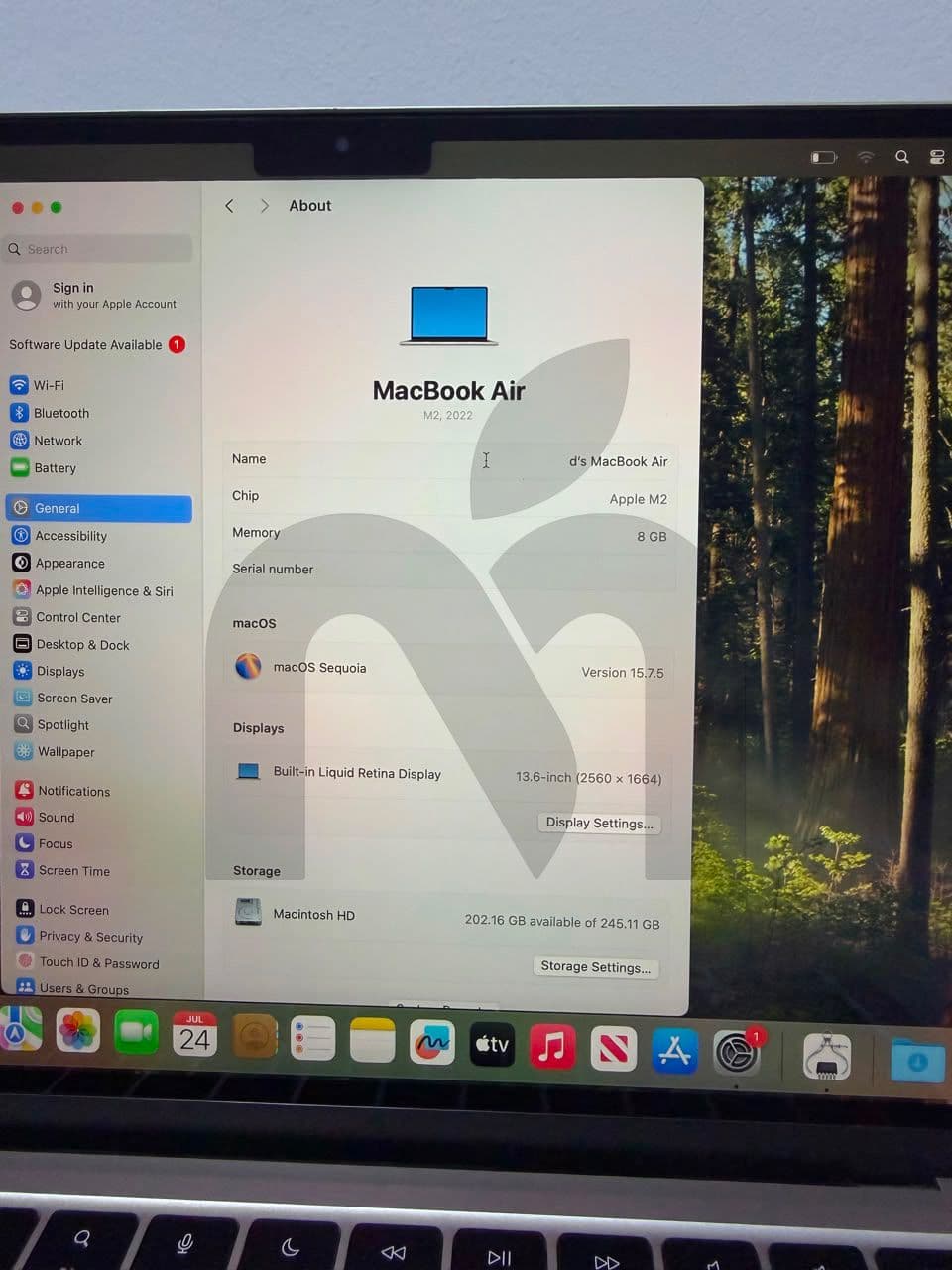952x1270 pixels.
Task: Click the MacBook Air laptop image
Action: click(449, 316)
